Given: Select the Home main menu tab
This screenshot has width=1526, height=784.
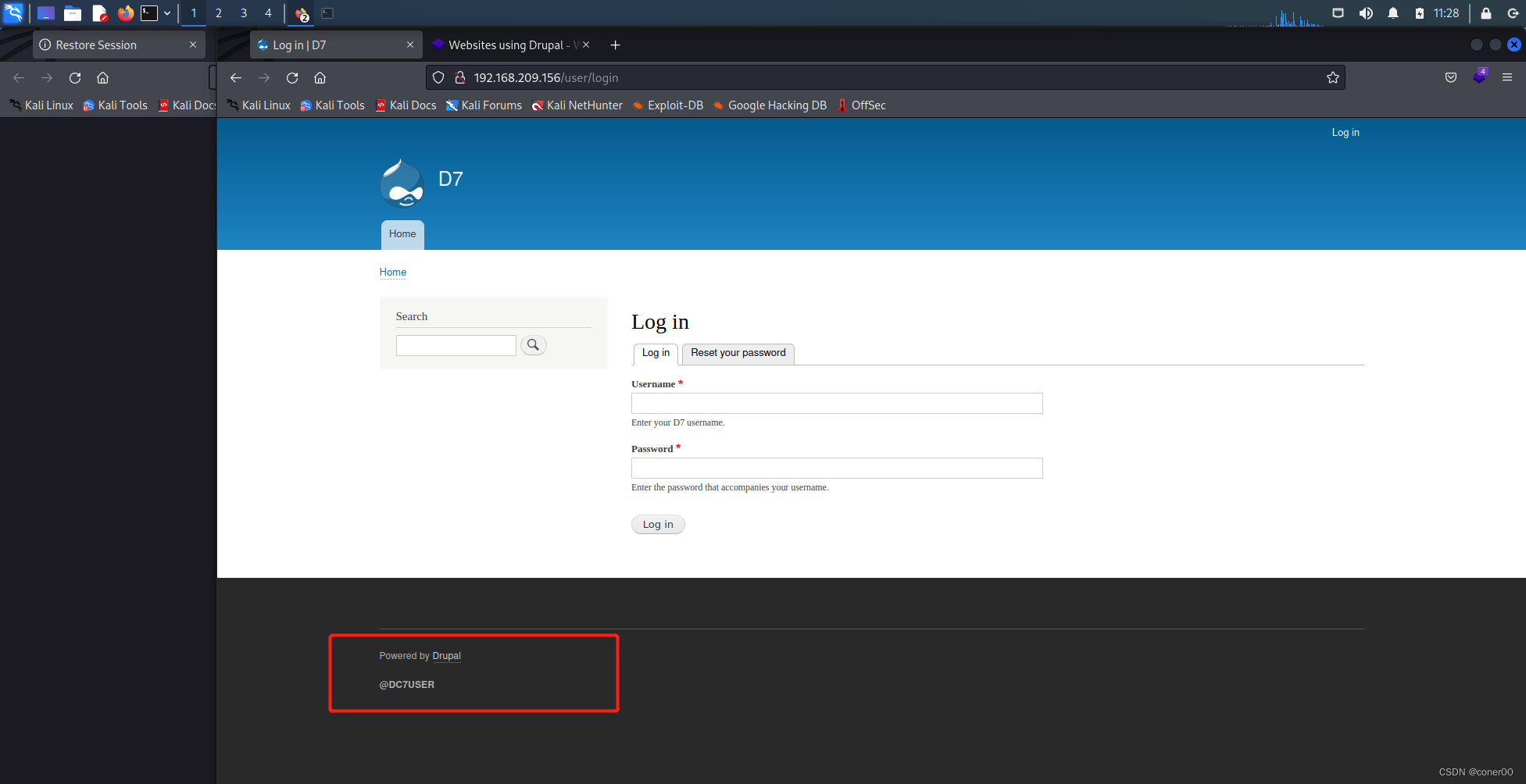Looking at the screenshot, I should click(x=402, y=234).
